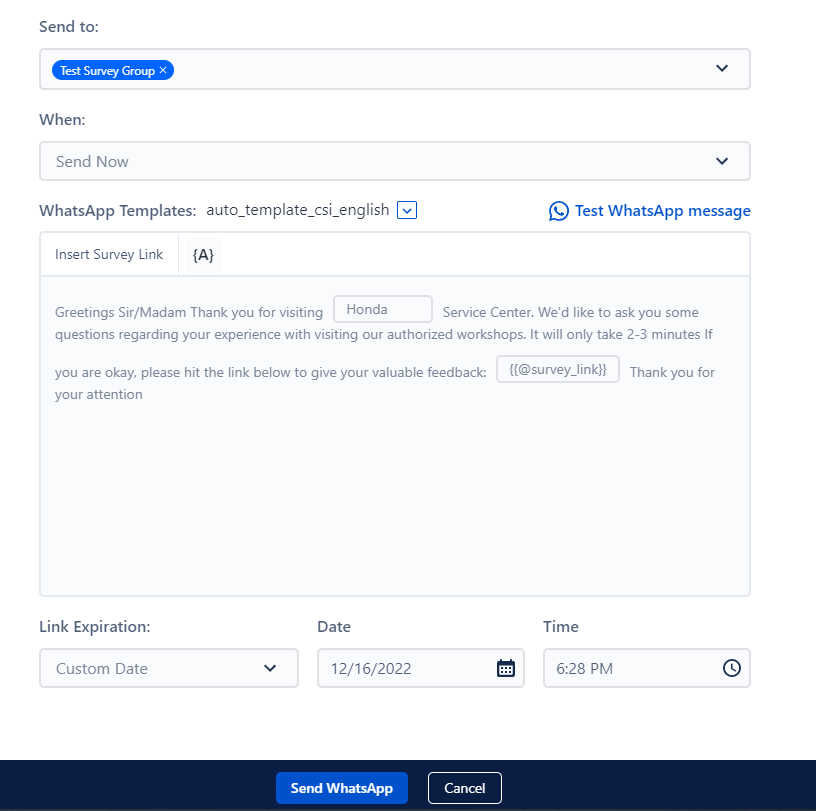Select the {A} variable tab

(x=202, y=255)
